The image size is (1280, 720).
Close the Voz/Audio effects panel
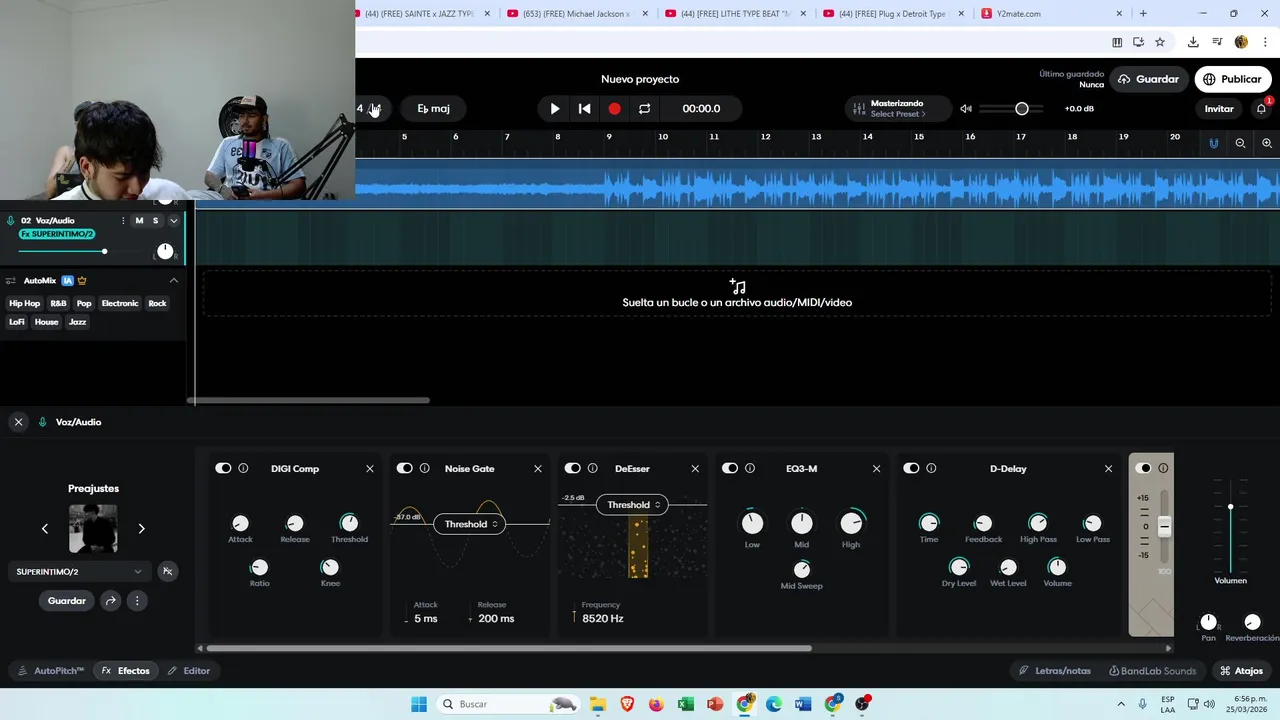[18, 422]
